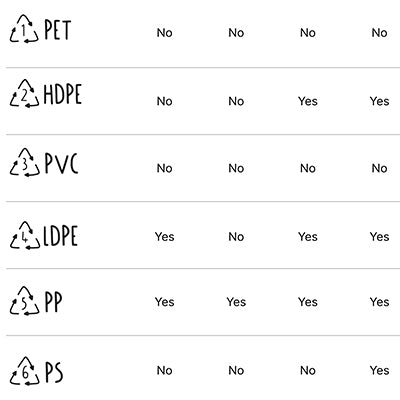The height and width of the screenshot is (400, 400).
Task: Click the number 1 PET recycling symbol
Action: [x=24, y=29]
